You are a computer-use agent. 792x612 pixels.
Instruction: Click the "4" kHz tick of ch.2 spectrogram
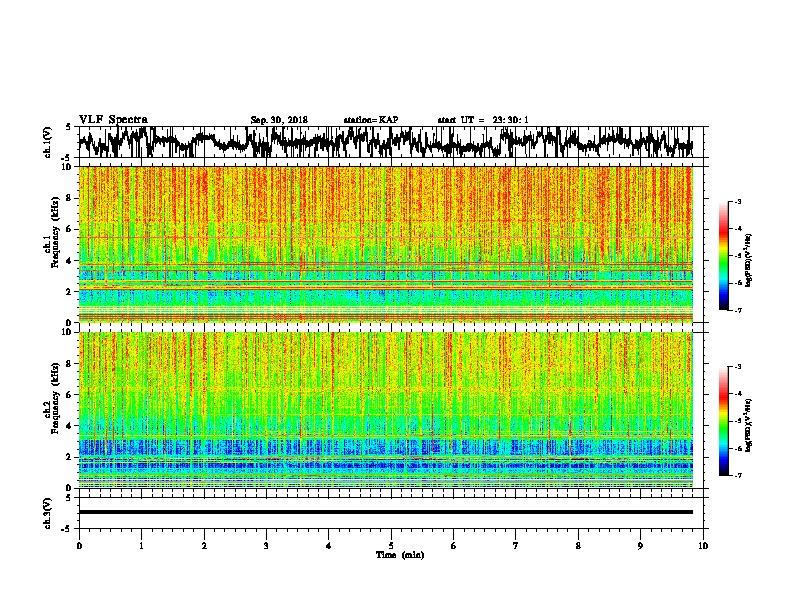pos(70,426)
